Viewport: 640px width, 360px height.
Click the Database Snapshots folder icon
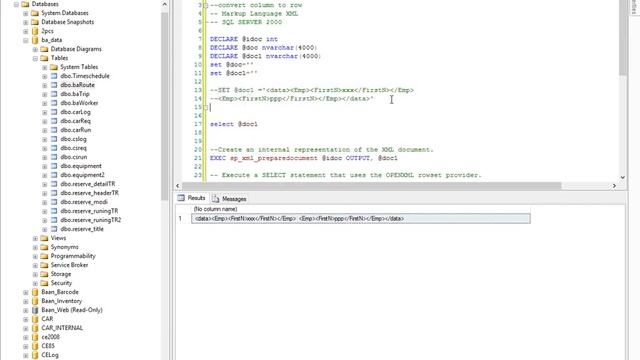click(35, 22)
